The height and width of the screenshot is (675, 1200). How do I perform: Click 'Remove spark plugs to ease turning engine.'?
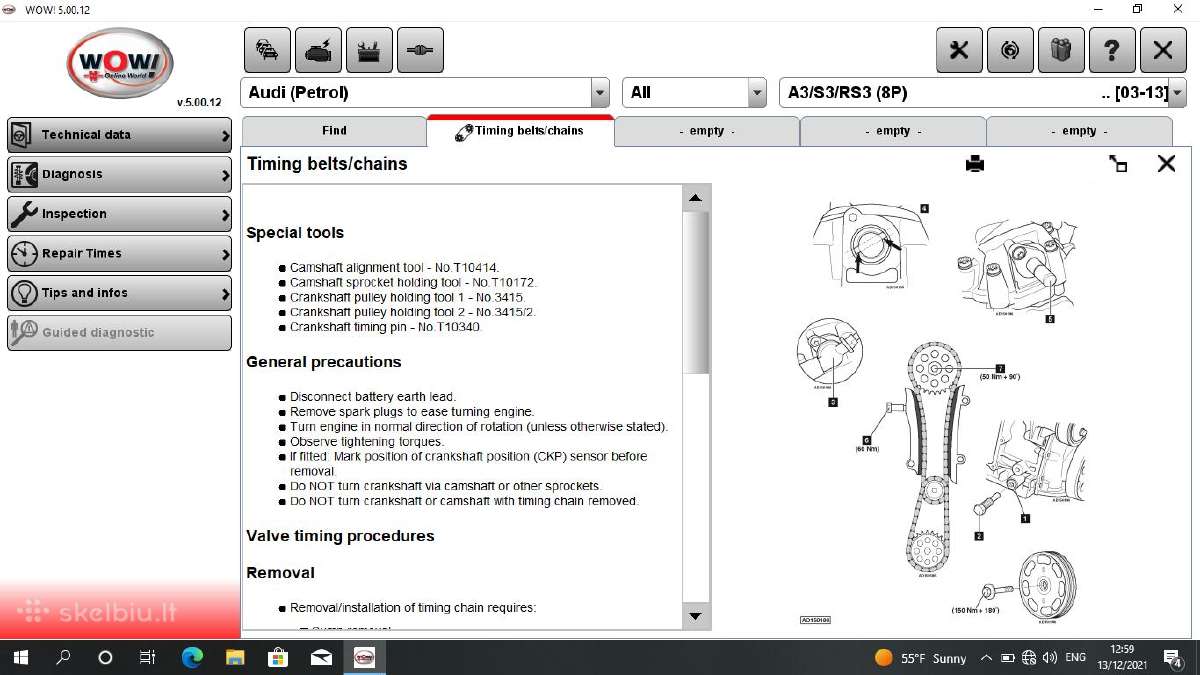412,412
